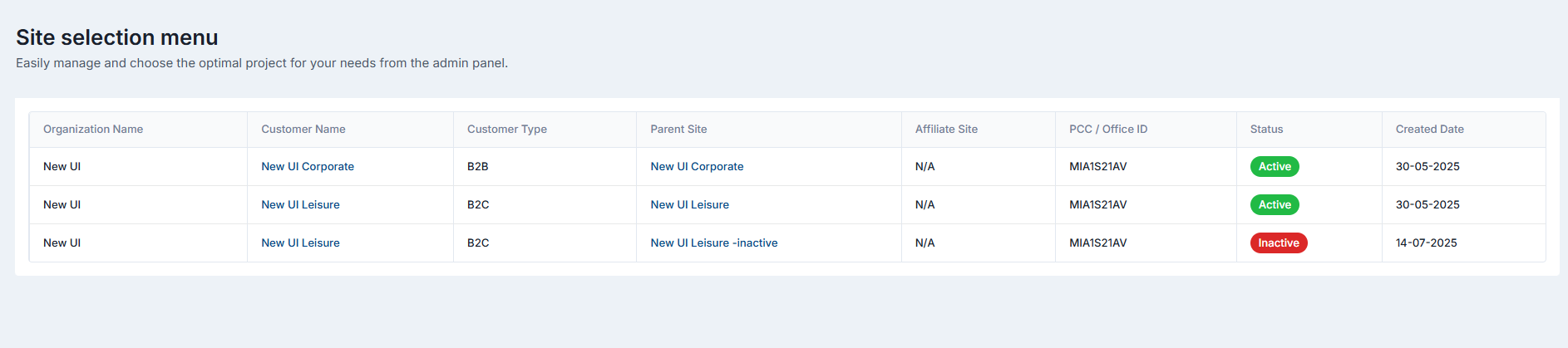This screenshot has height=348, width=1568.
Task: Select the 14-07-2025 created date cell
Action: tap(1426, 243)
